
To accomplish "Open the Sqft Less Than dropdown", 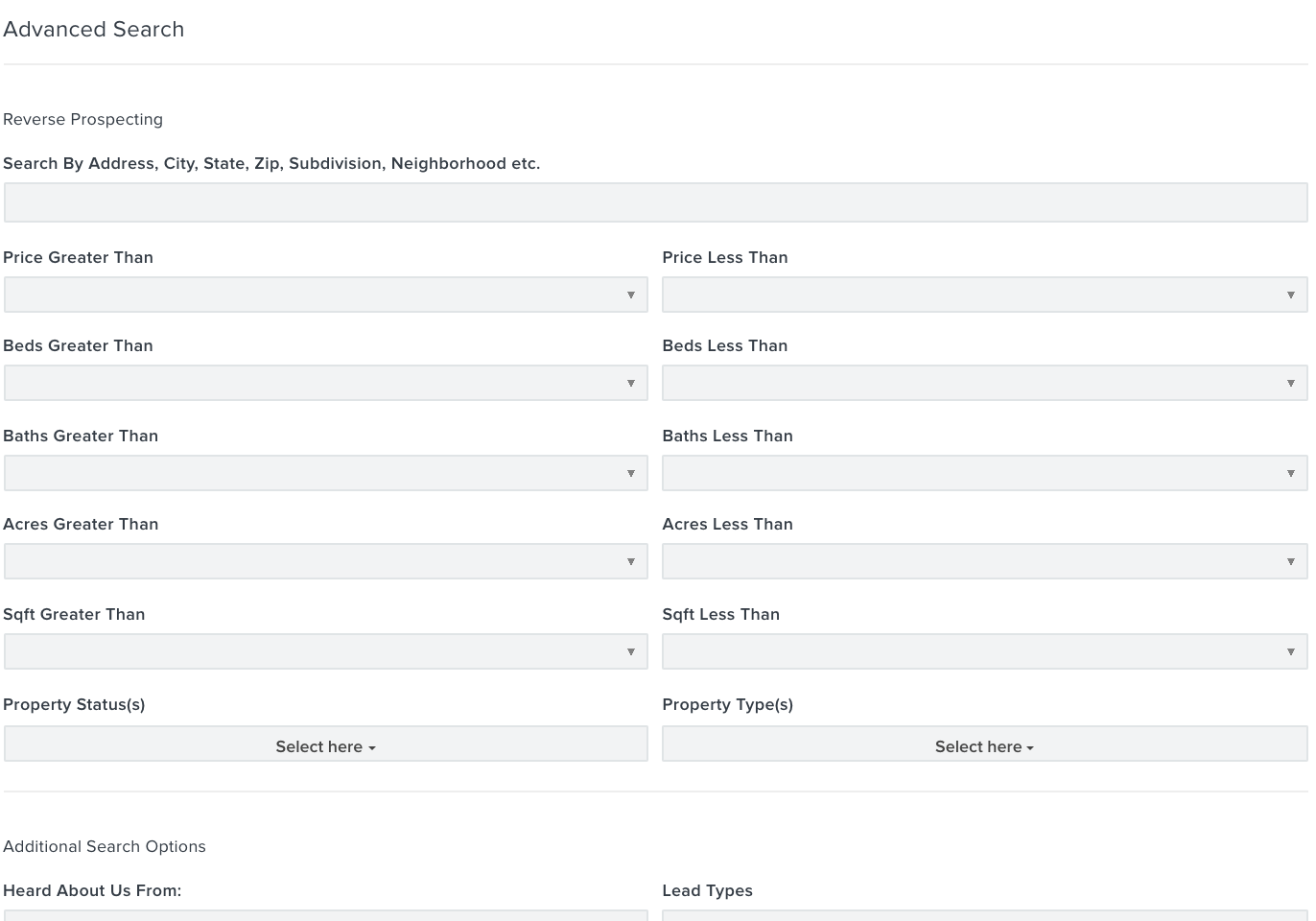I will tap(985, 651).
